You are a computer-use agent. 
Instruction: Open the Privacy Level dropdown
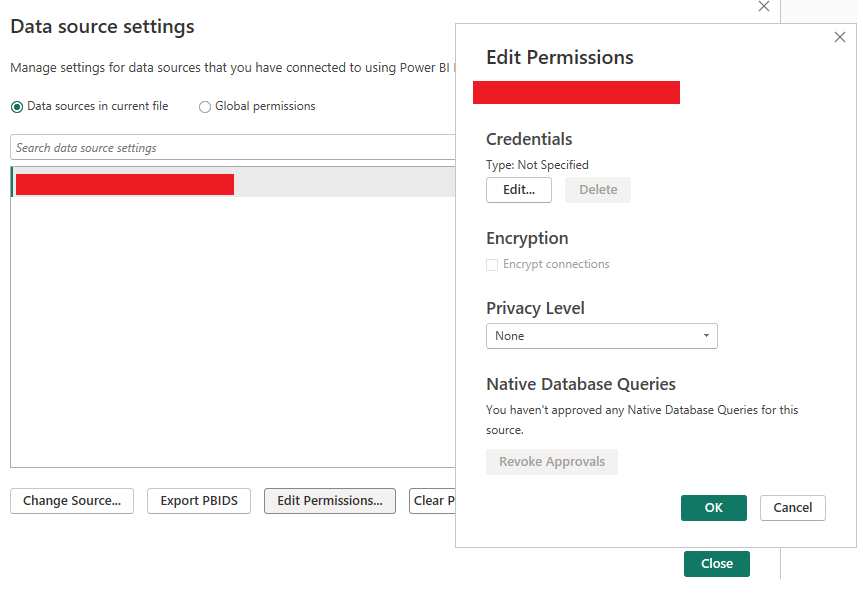pyautogui.click(x=602, y=336)
